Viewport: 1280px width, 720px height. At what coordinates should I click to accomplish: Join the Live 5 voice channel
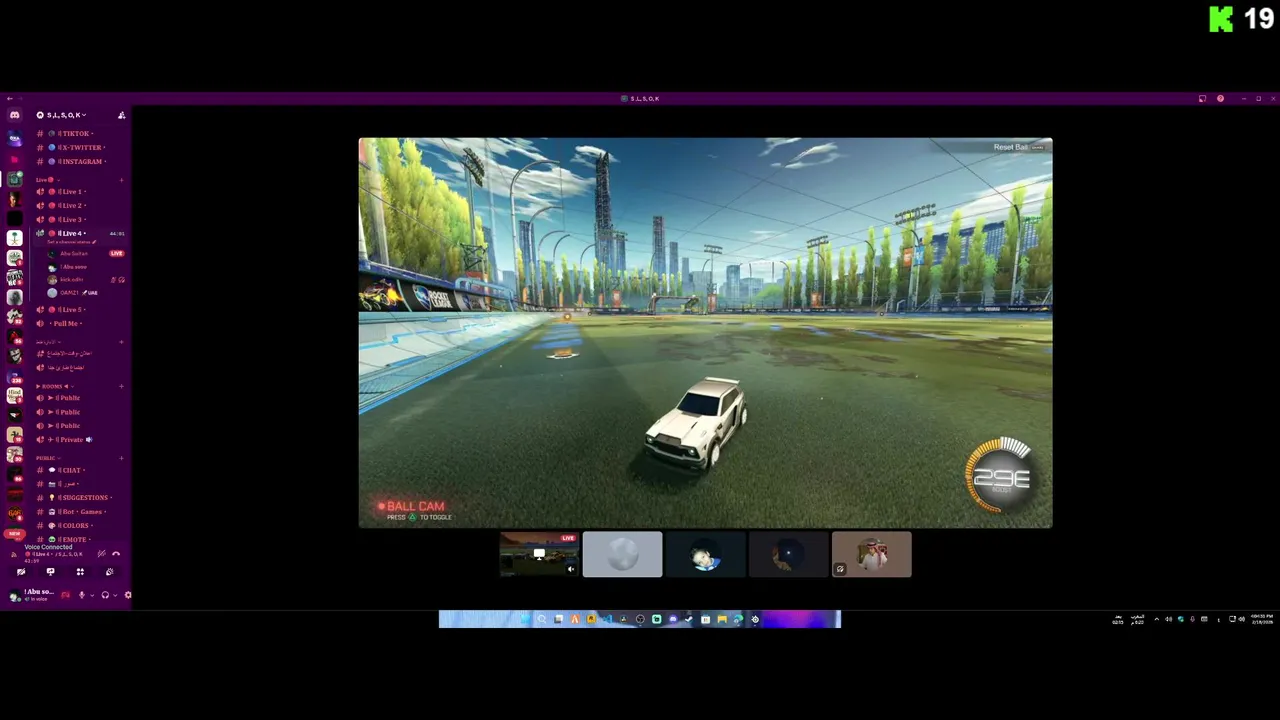pos(76,309)
